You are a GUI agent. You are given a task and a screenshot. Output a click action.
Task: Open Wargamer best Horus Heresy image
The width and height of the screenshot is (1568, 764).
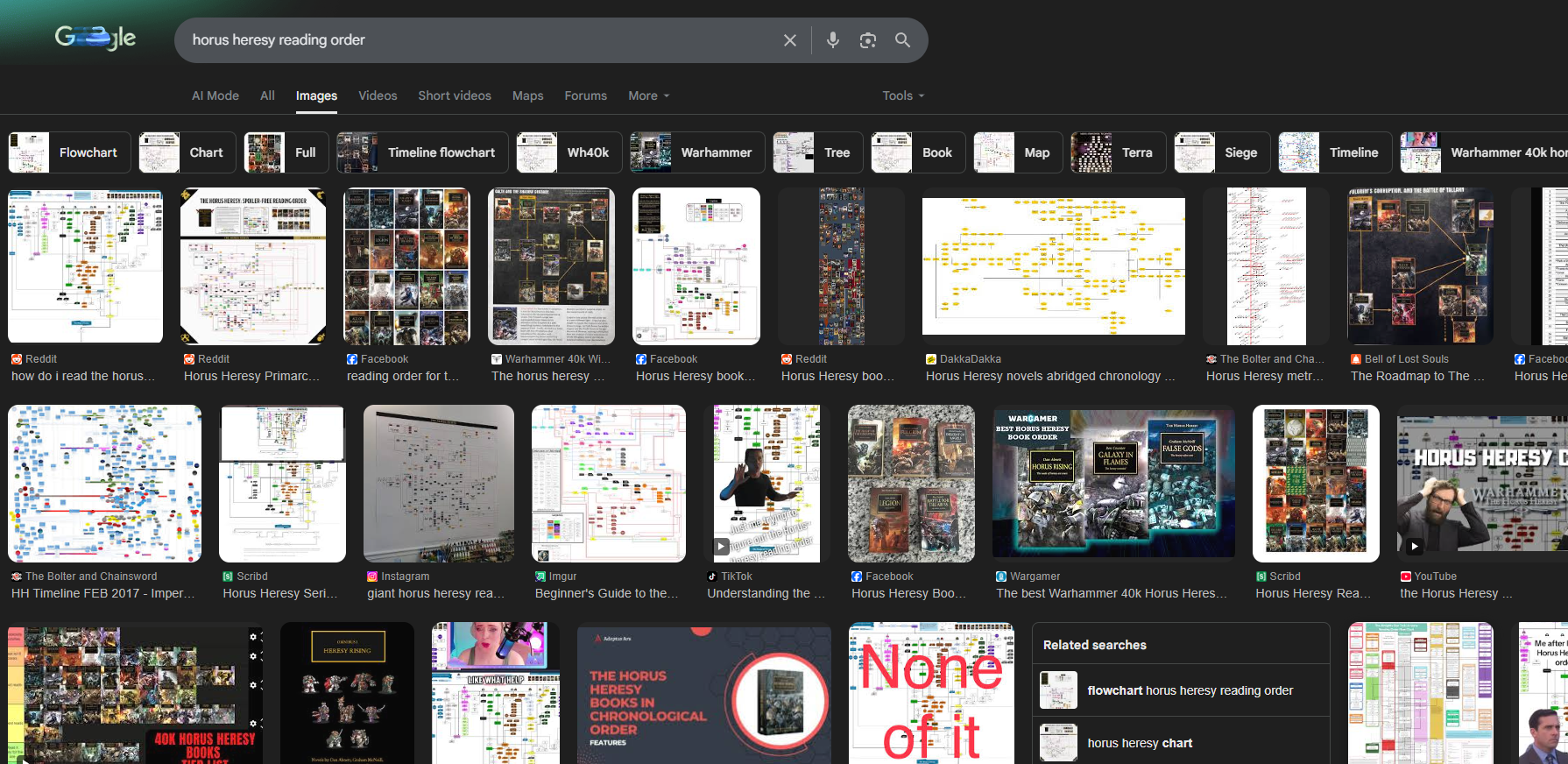(1113, 484)
